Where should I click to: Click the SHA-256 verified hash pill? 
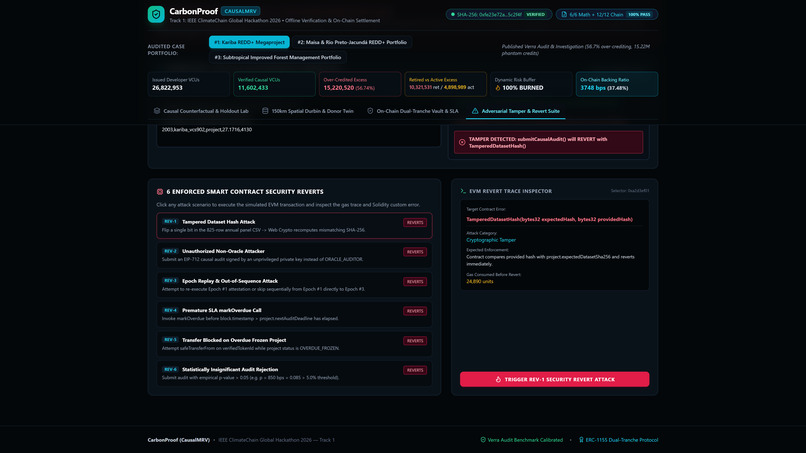[x=499, y=14]
